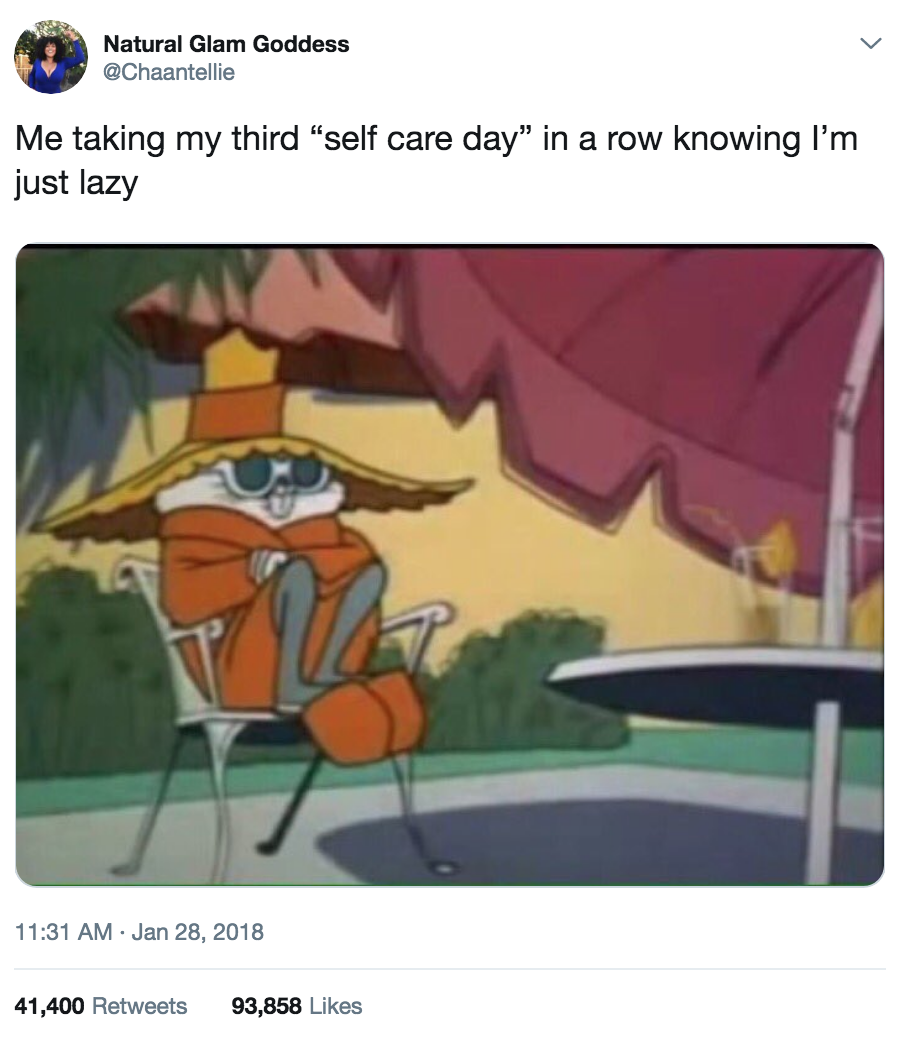This screenshot has width=898, height=1038.
Task: View the 93,858 Likes count
Action: (x=296, y=1006)
